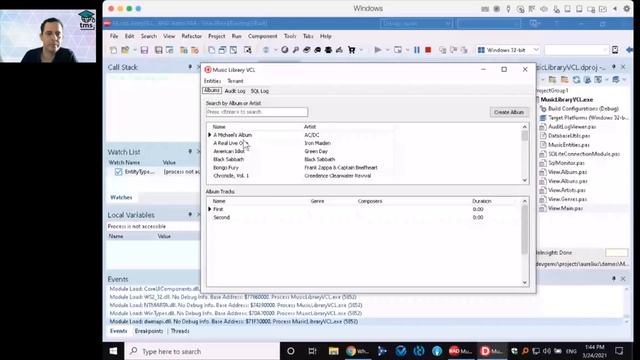
Task: Click the Save toolbar icon
Action: [x=144, y=50]
